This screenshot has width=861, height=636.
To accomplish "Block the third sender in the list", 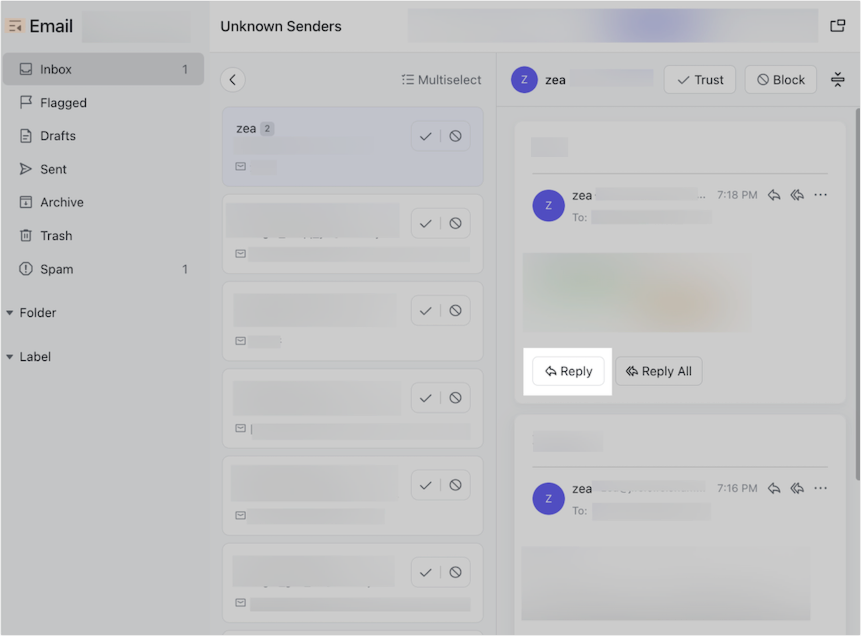I will pos(455,311).
